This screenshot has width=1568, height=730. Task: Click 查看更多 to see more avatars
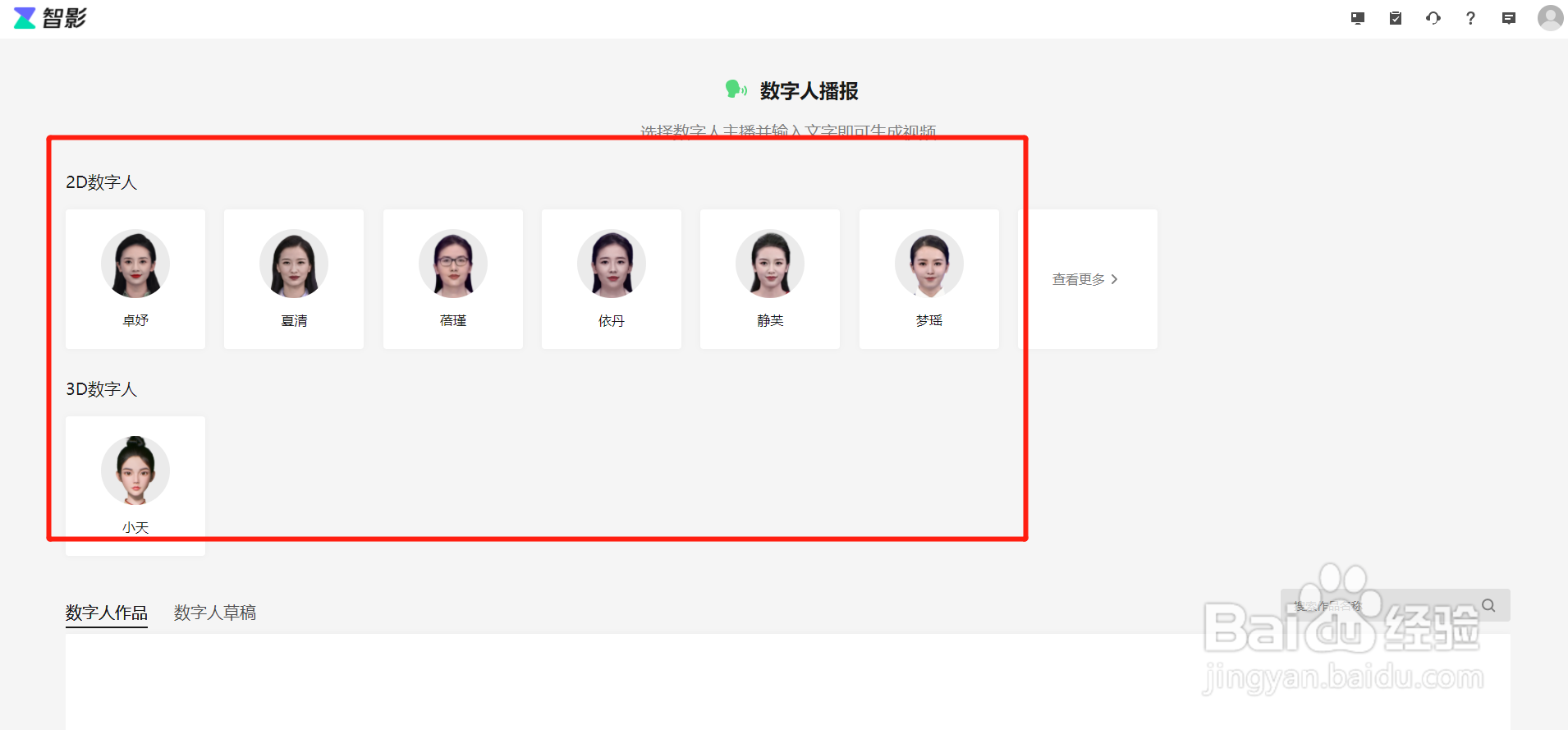(1088, 279)
